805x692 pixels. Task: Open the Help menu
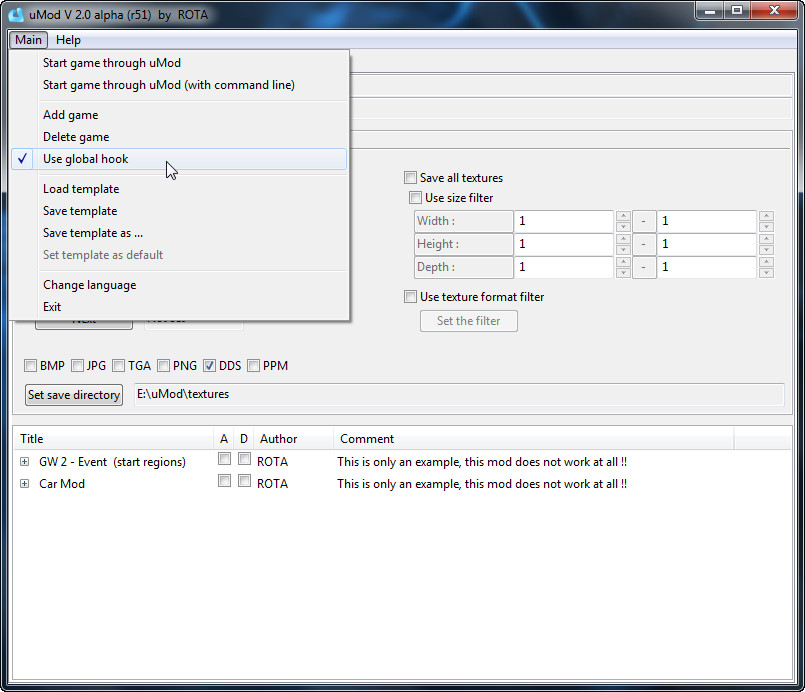click(x=68, y=40)
